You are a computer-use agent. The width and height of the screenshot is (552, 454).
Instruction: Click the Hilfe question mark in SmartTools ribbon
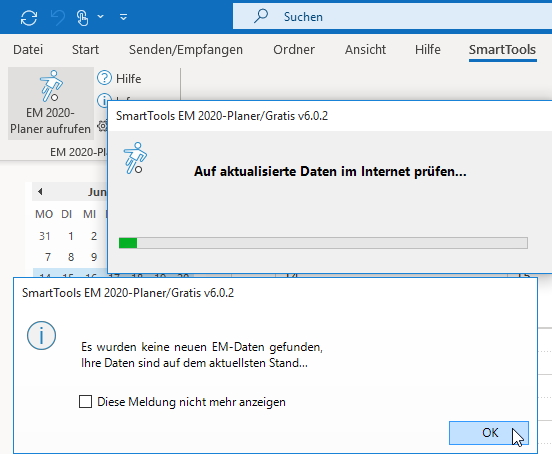point(104,78)
